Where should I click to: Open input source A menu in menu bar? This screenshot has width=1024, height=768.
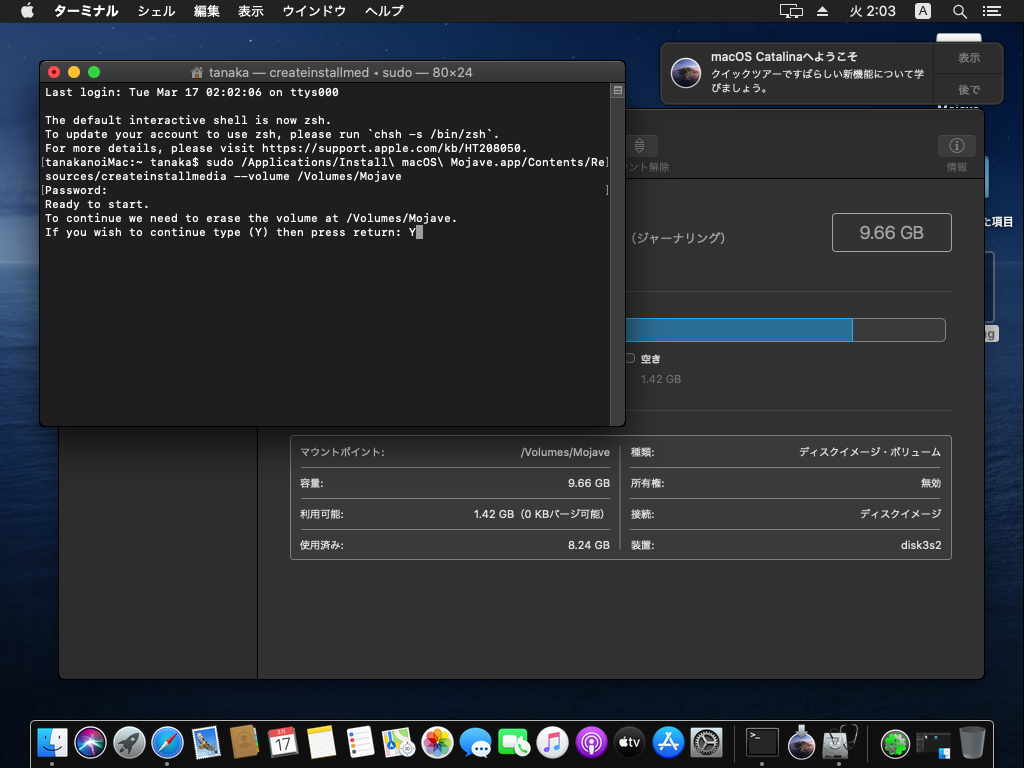coord(923,11)
